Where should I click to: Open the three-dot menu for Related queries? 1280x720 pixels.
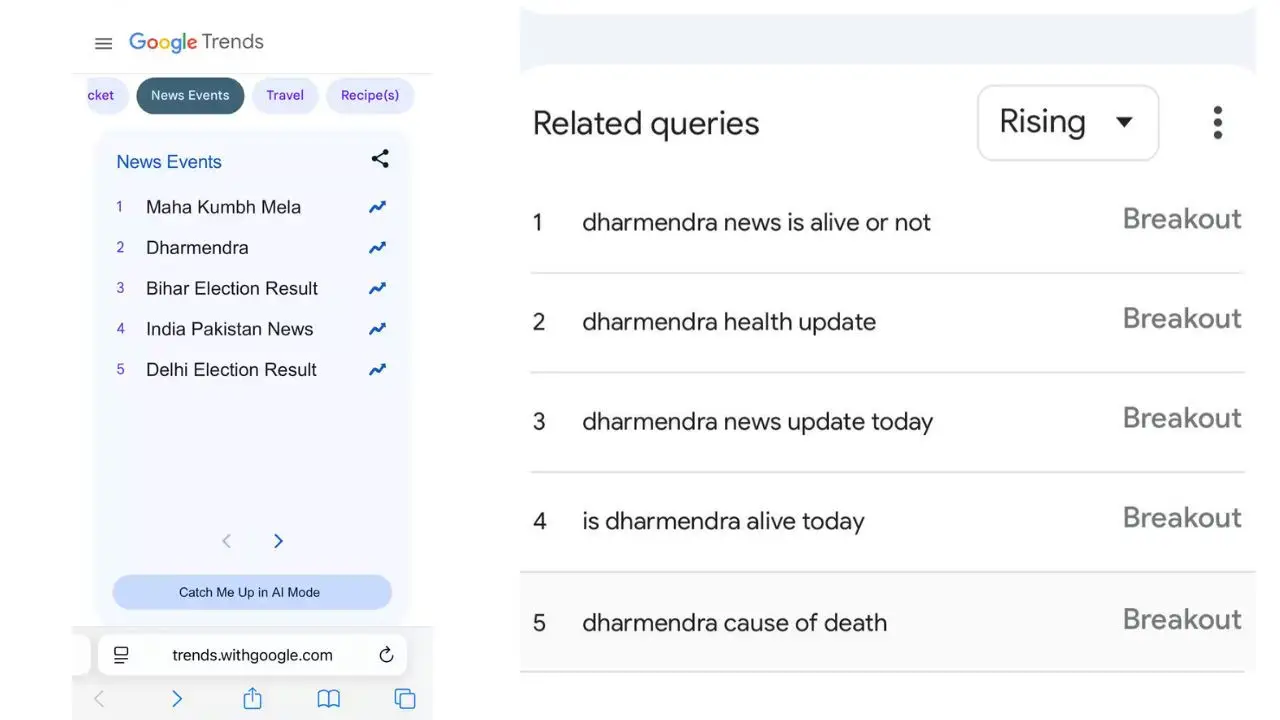(x=1217, y=123)
